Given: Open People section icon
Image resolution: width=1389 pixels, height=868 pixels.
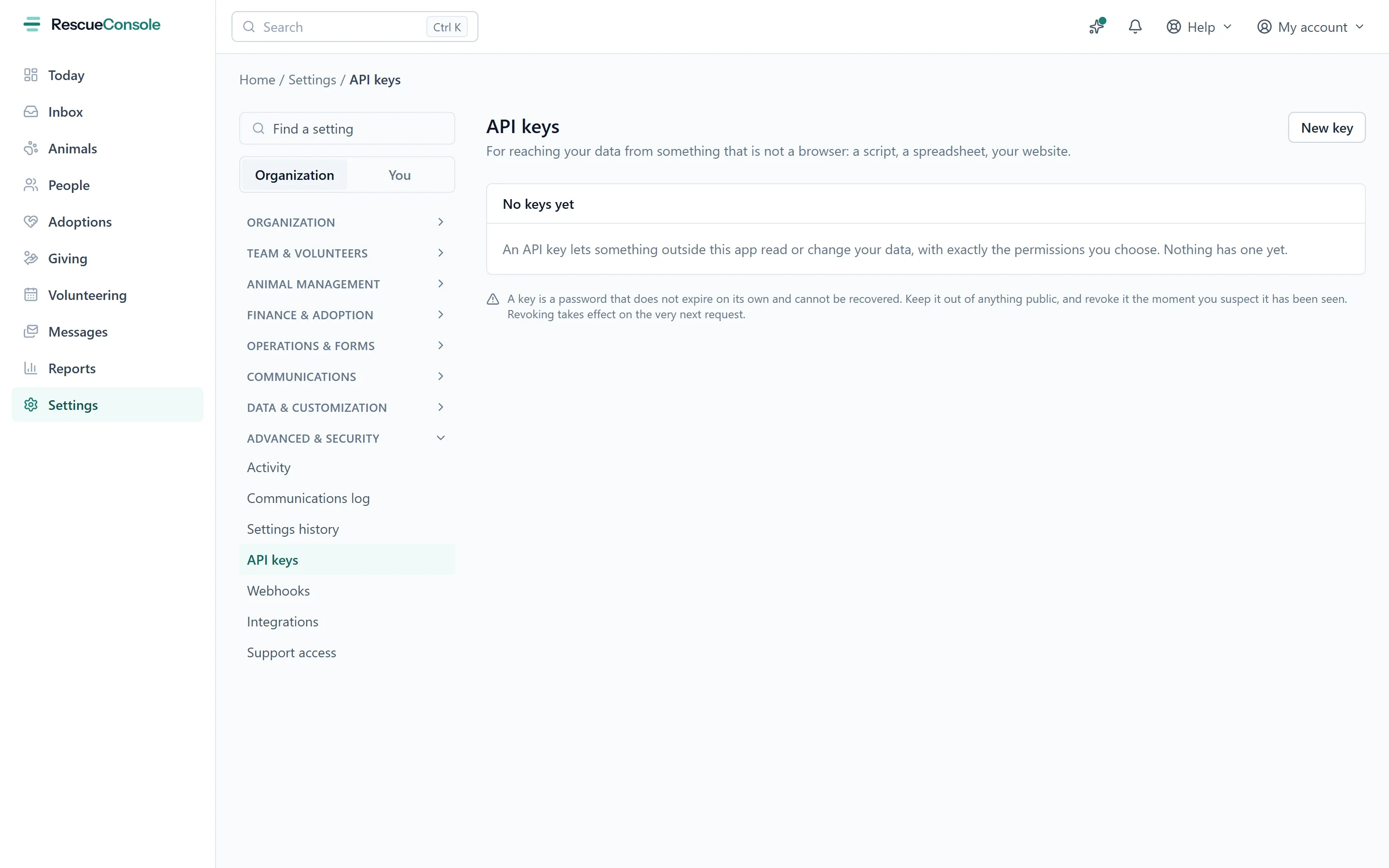Looking at the screenshot, I should point(31,186).
